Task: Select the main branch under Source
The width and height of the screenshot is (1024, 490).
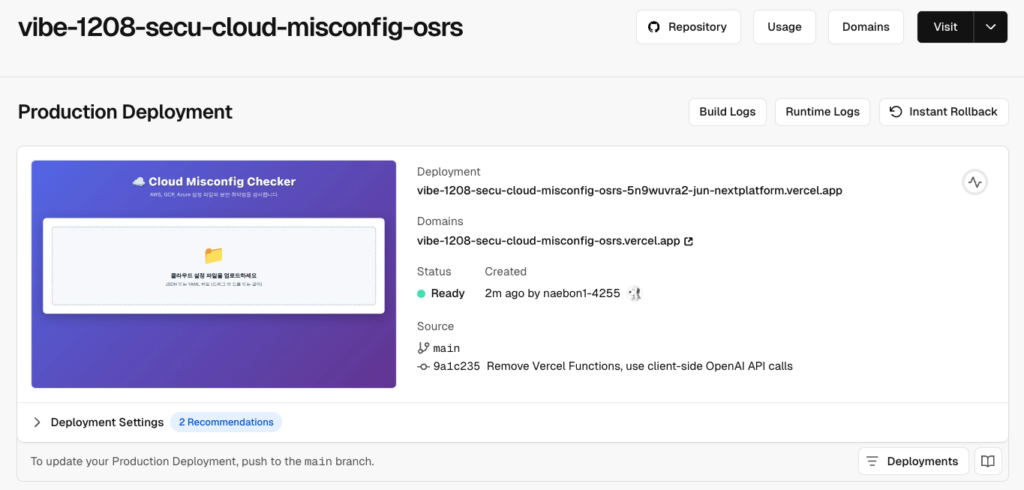Action: tap(446, 348)
